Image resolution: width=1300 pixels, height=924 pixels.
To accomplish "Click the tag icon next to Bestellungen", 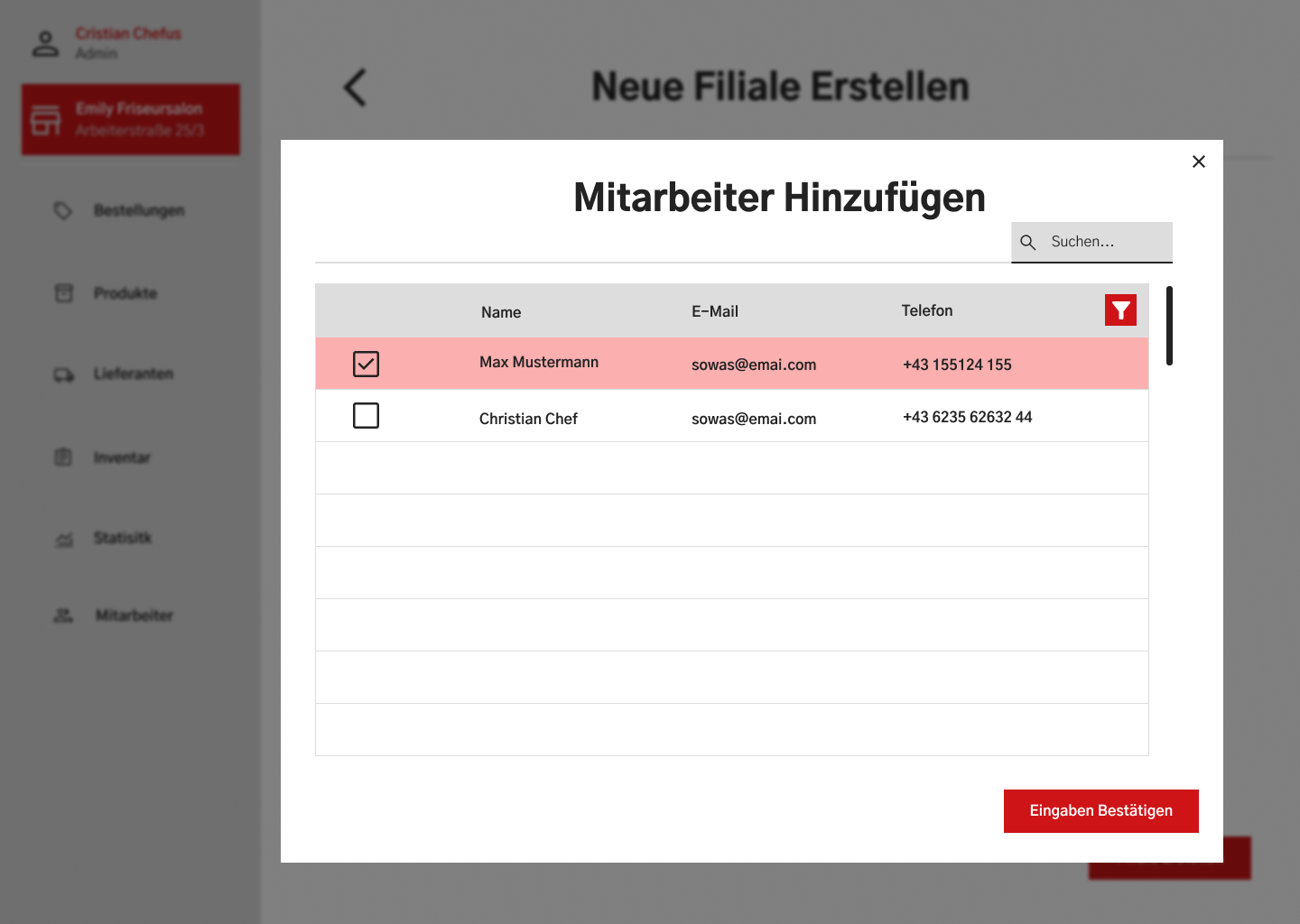I will coord(62,210).
